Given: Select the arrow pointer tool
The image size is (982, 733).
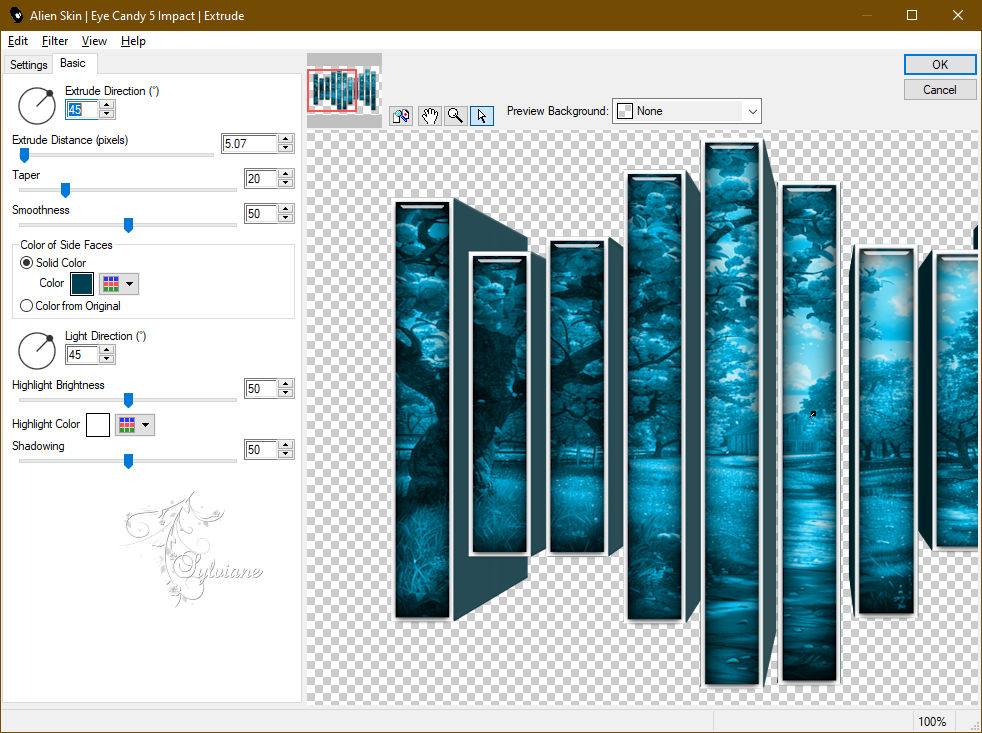Looking at the screenshot, I should pos(482,116).
